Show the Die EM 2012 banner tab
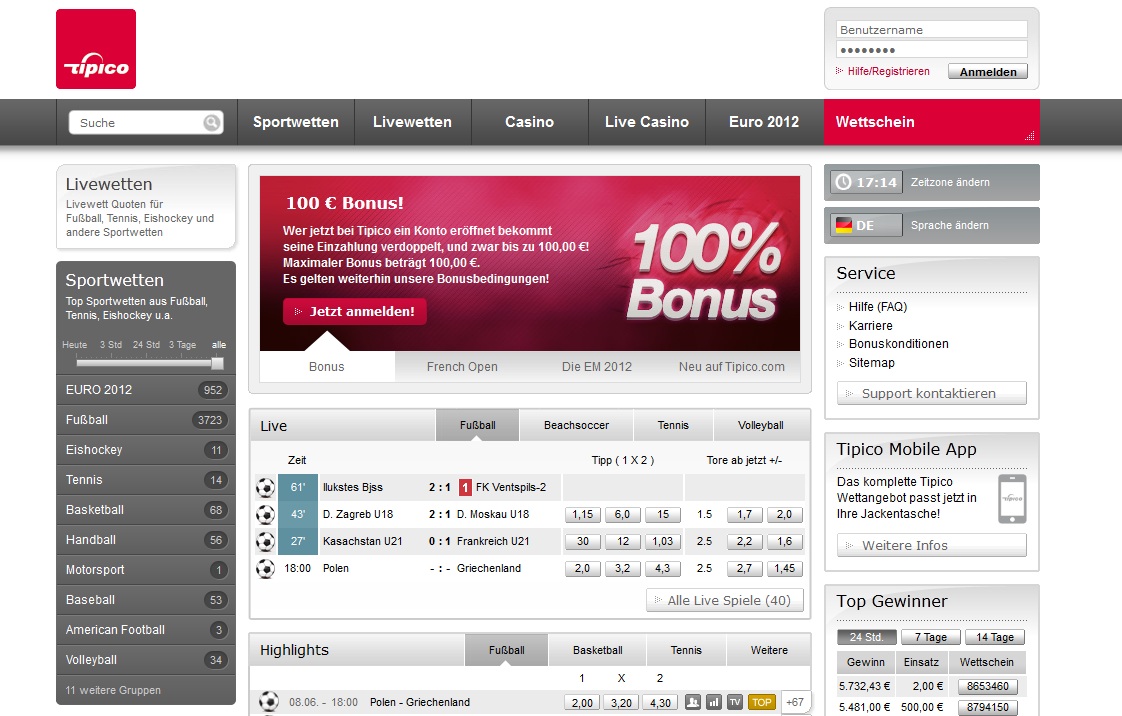Screen dimensions: 1122x716 [x=597, y=367]
